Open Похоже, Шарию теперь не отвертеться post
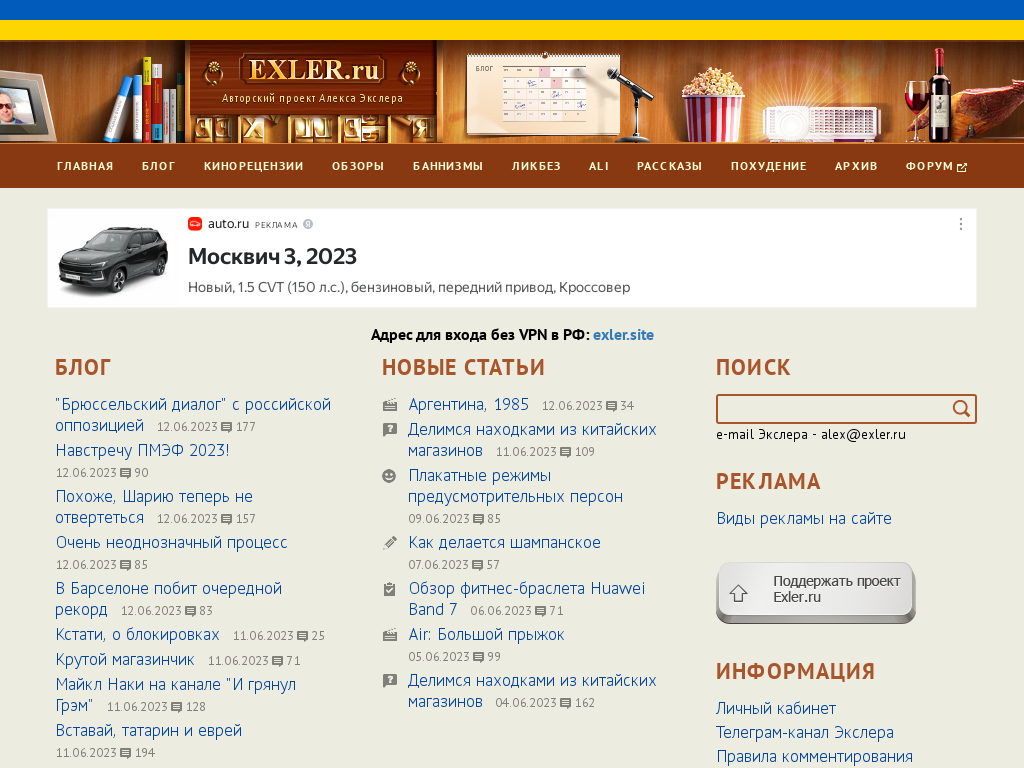 tap(154, 507)
